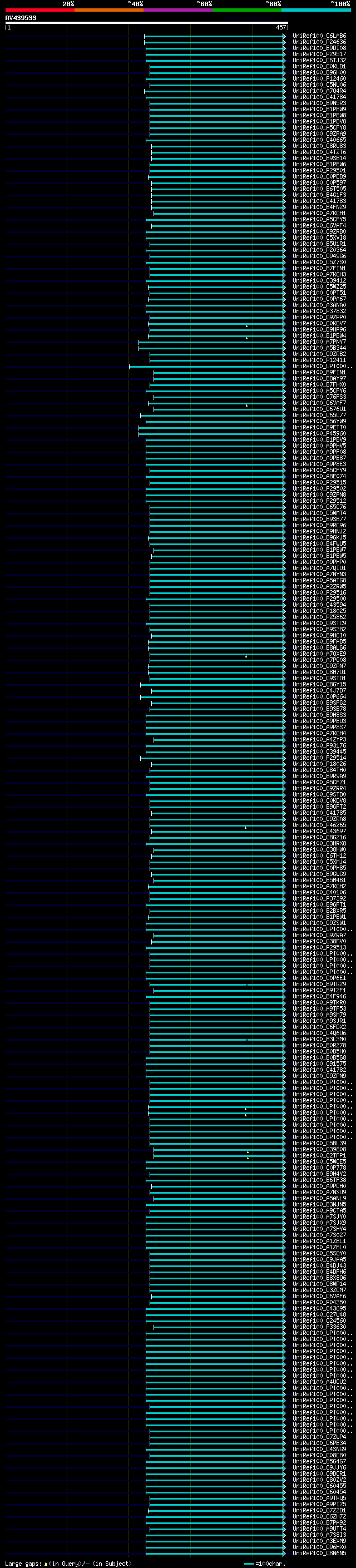
Task: Click the cyan alignment bar for UniRef100_Q6LAB6
Action: [214, 36]
